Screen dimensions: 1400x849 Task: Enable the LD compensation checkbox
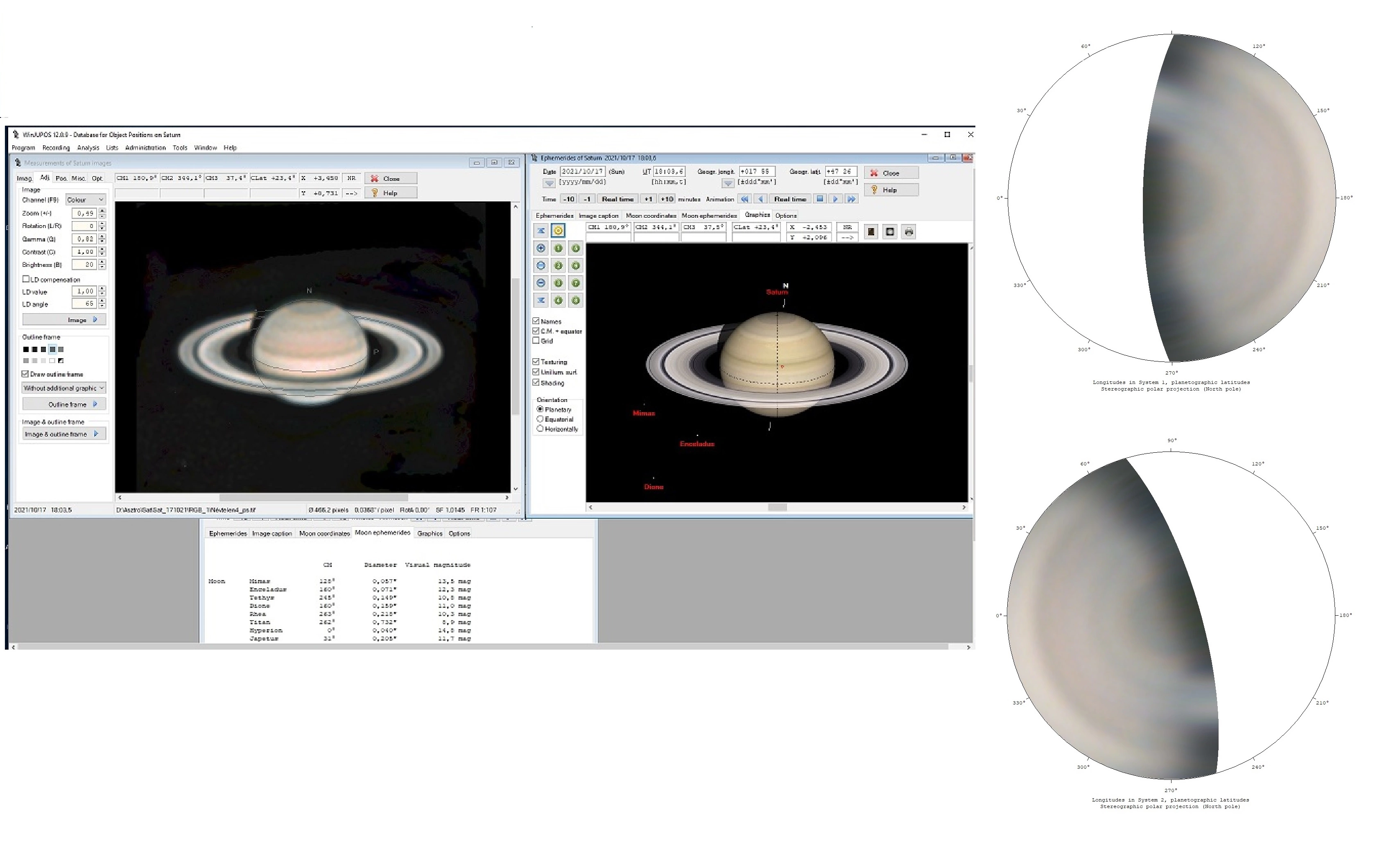pyautogui.click(x=26, y=280)
